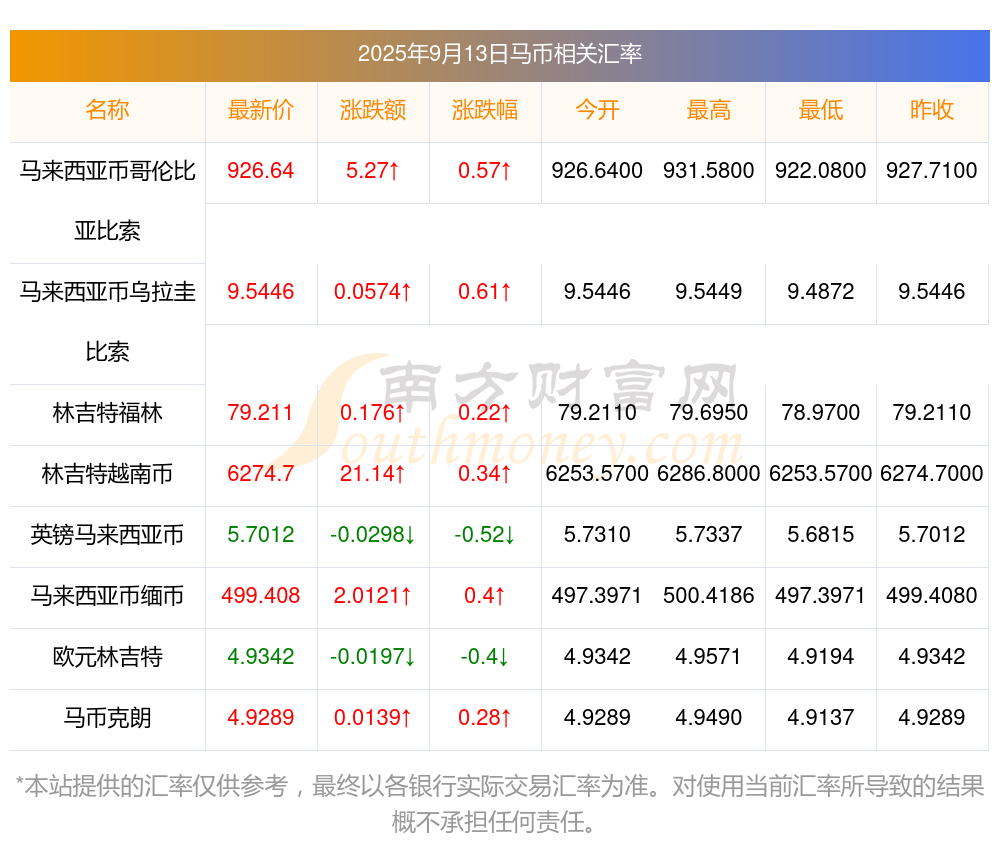Select the latest price 926.64
1000x853 pixels.
click(x=260, y=171)
